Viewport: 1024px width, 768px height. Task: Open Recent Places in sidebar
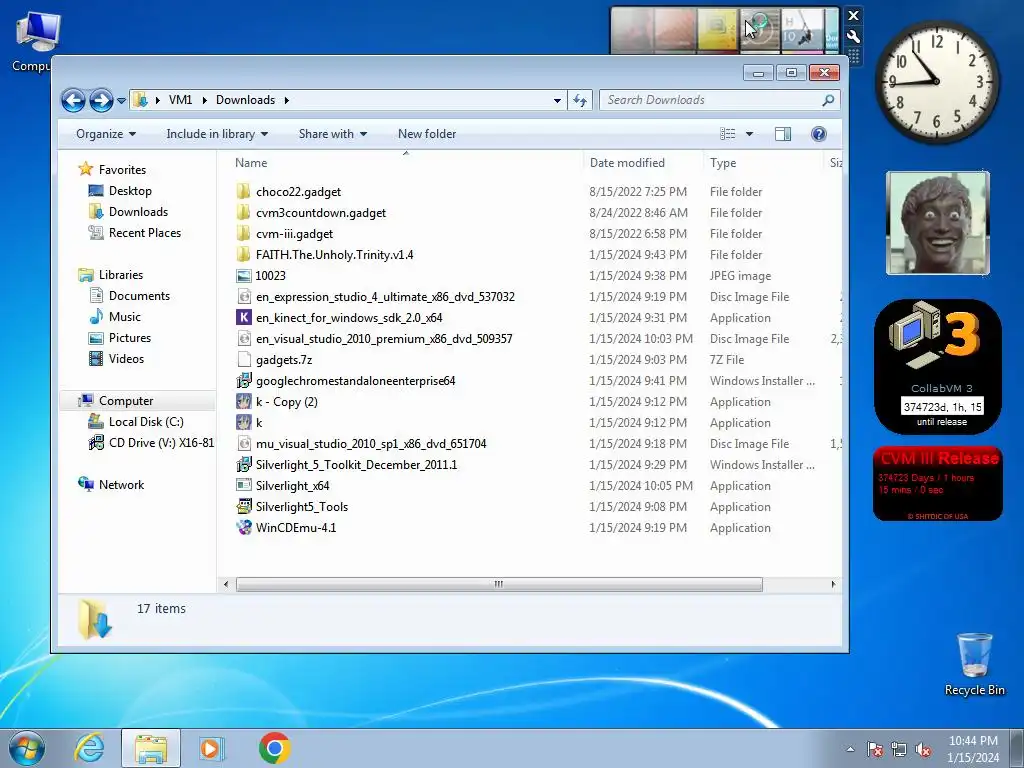pyautogui.click(x=144, y=232)
